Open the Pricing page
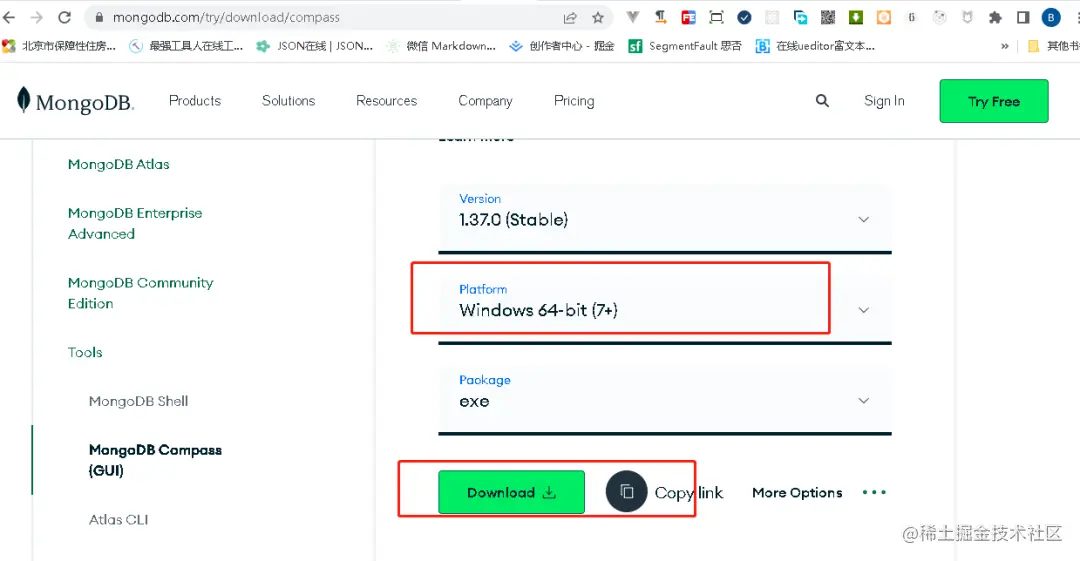The width and height of the screenshot is (1080, 561). [574, 101]
